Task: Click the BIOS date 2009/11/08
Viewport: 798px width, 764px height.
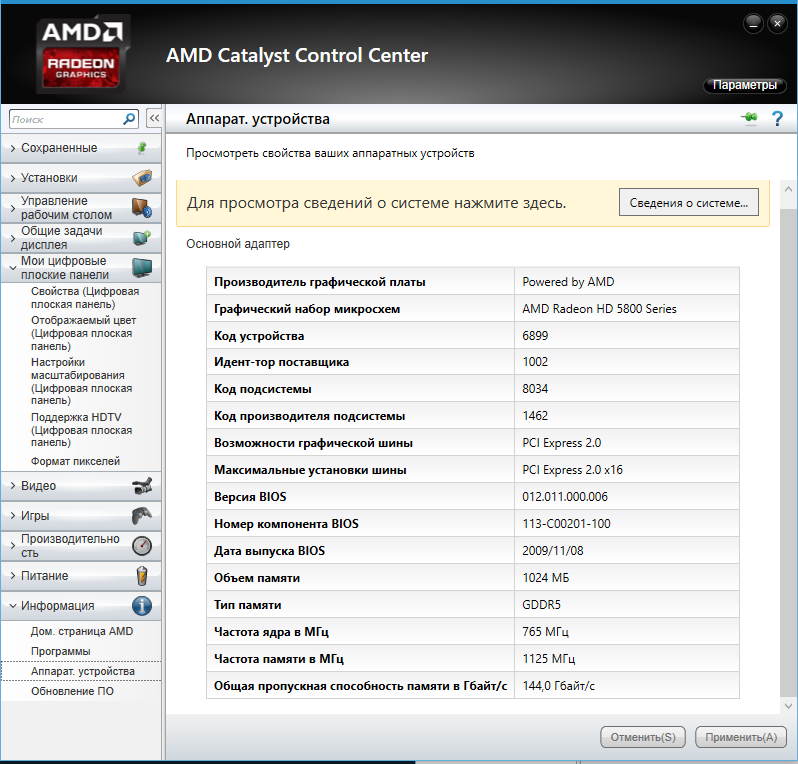Action: tap(553, 551)
